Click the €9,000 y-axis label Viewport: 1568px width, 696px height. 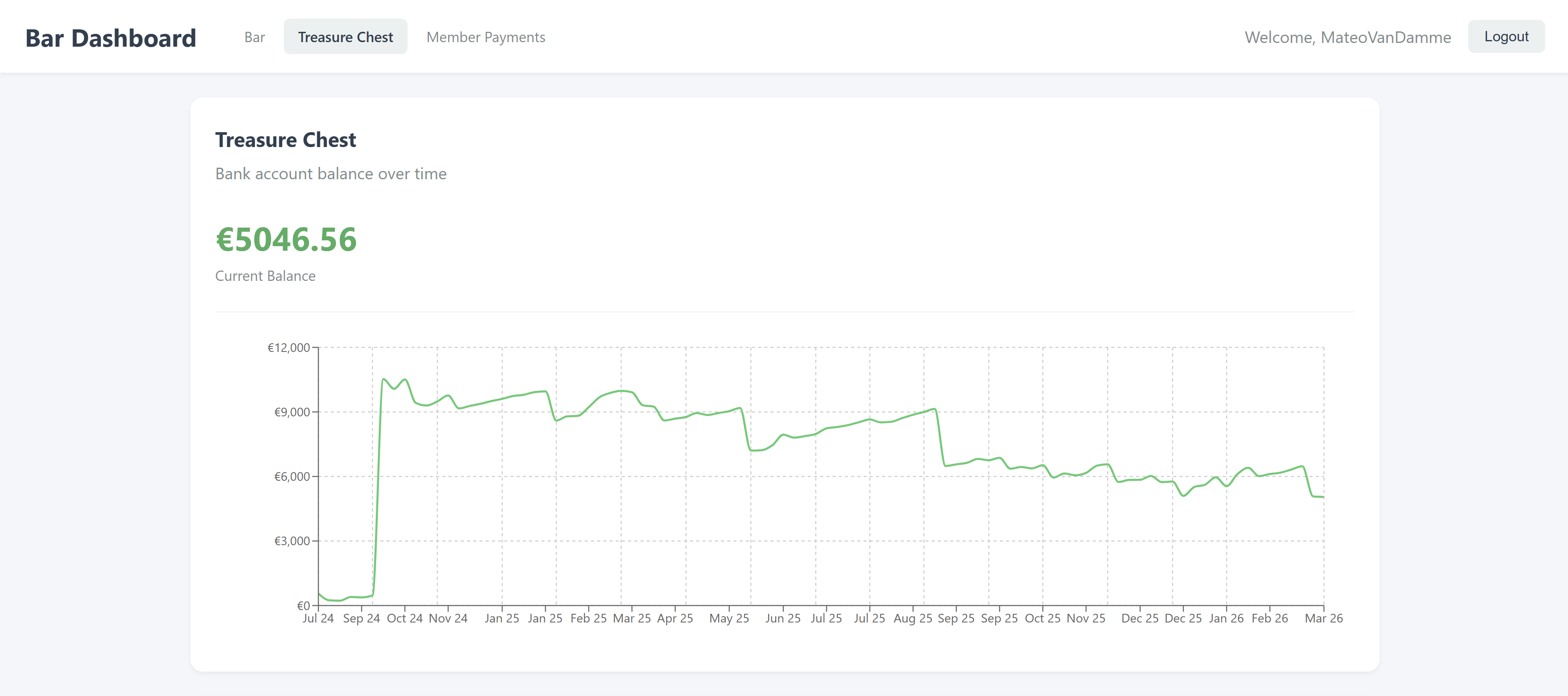pyautogui.click(x=292, y=412)
